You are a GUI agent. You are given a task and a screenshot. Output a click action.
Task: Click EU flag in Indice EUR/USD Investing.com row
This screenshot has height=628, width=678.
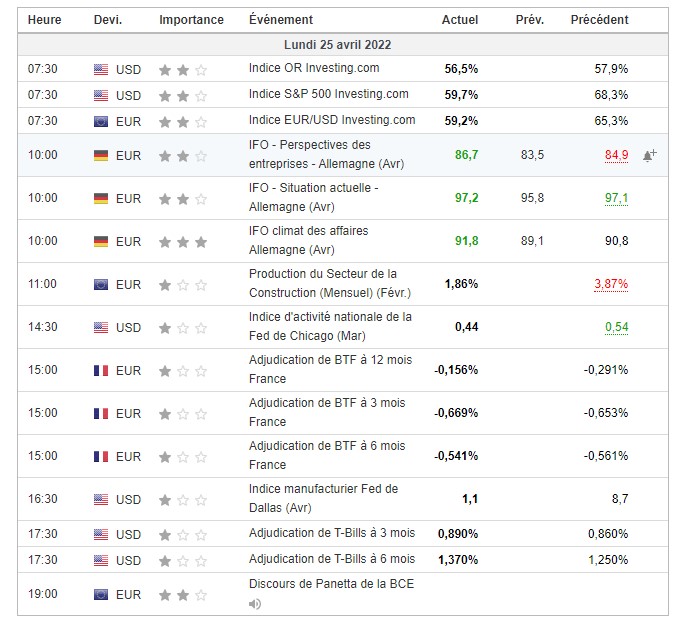point(101,121)
